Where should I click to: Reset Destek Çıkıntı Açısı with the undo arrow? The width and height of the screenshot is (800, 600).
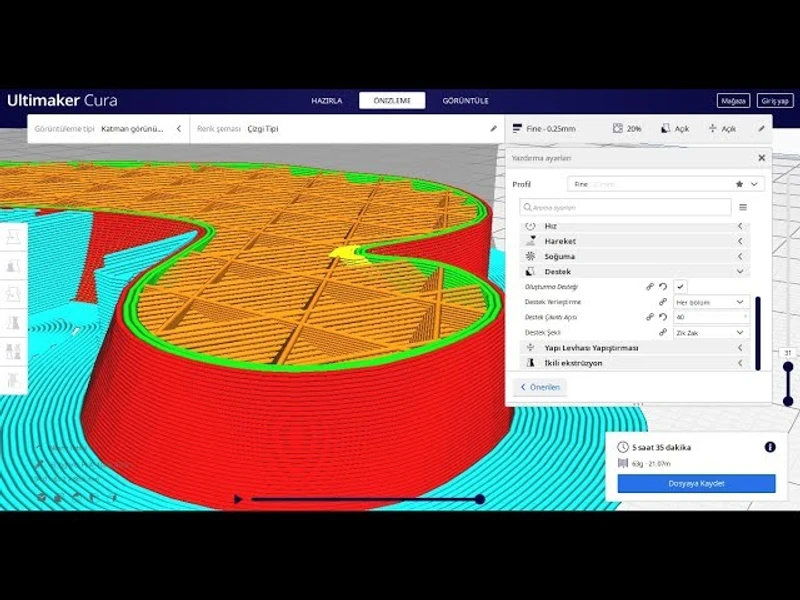pyautogui.click(x=663, y=317)
